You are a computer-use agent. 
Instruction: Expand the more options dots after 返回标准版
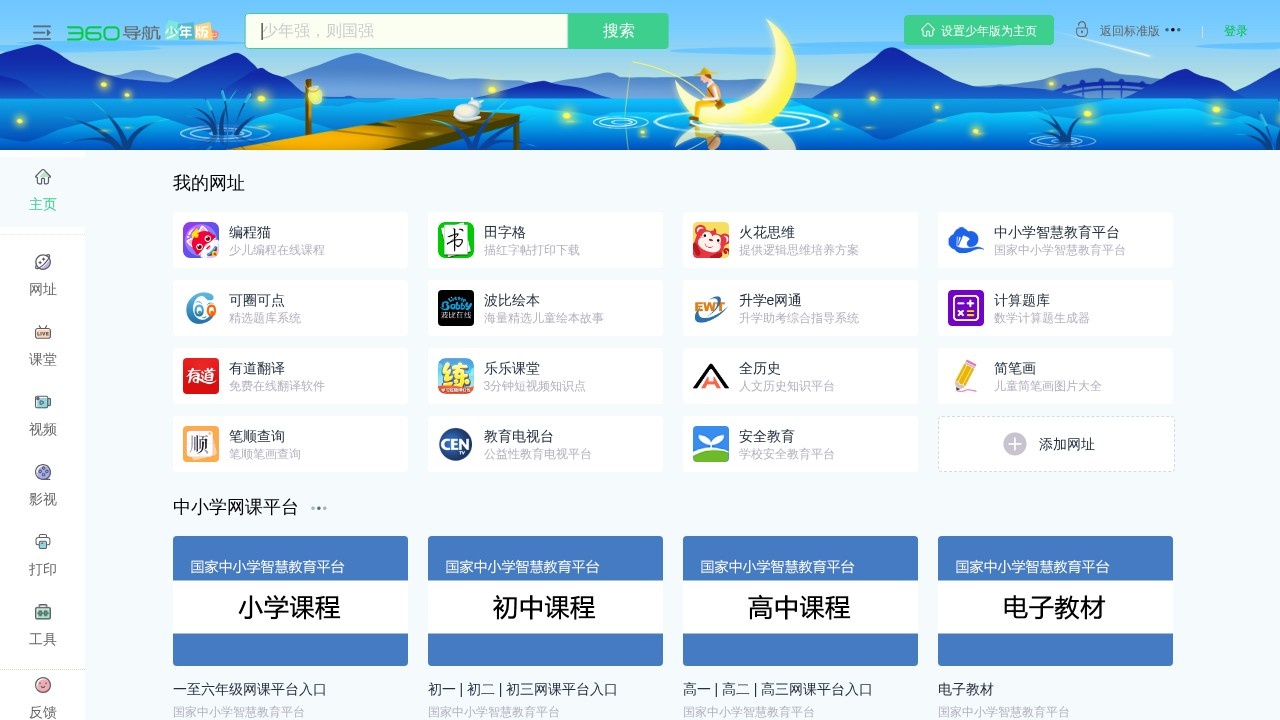(1173, 30)
